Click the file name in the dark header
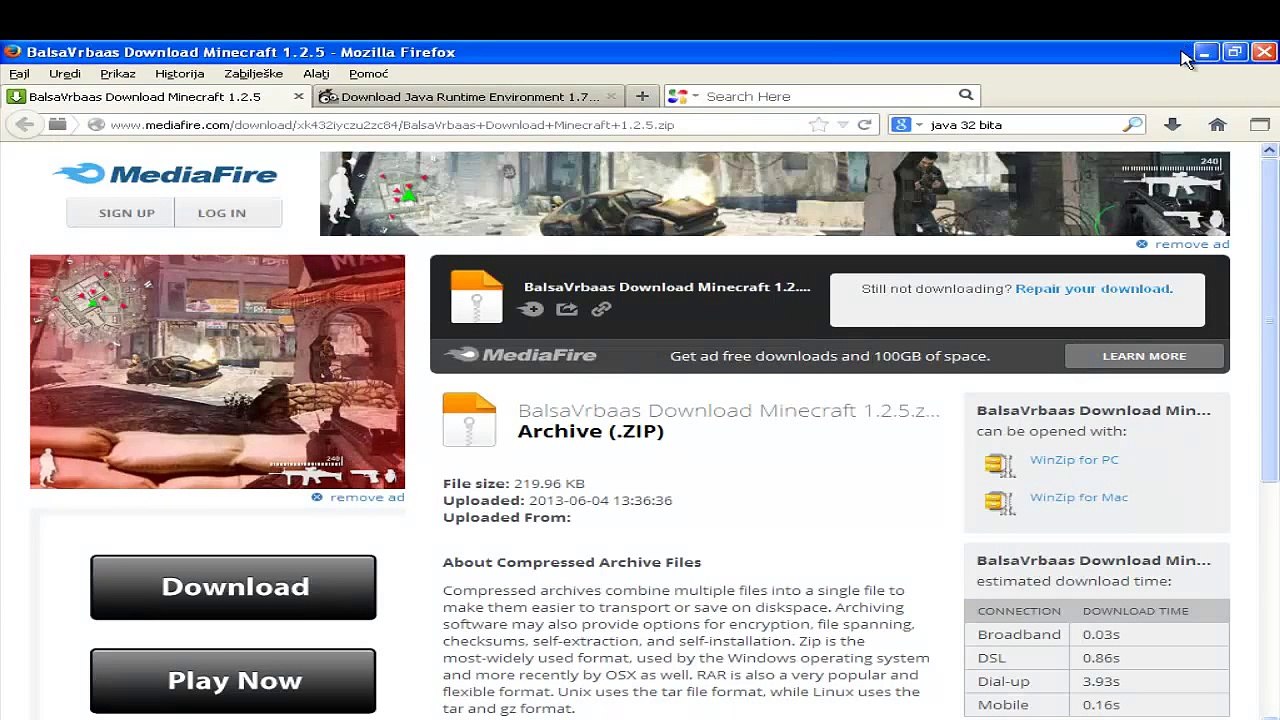The image size is (1280, 720). pyautogui.click(x=667, y=287)
